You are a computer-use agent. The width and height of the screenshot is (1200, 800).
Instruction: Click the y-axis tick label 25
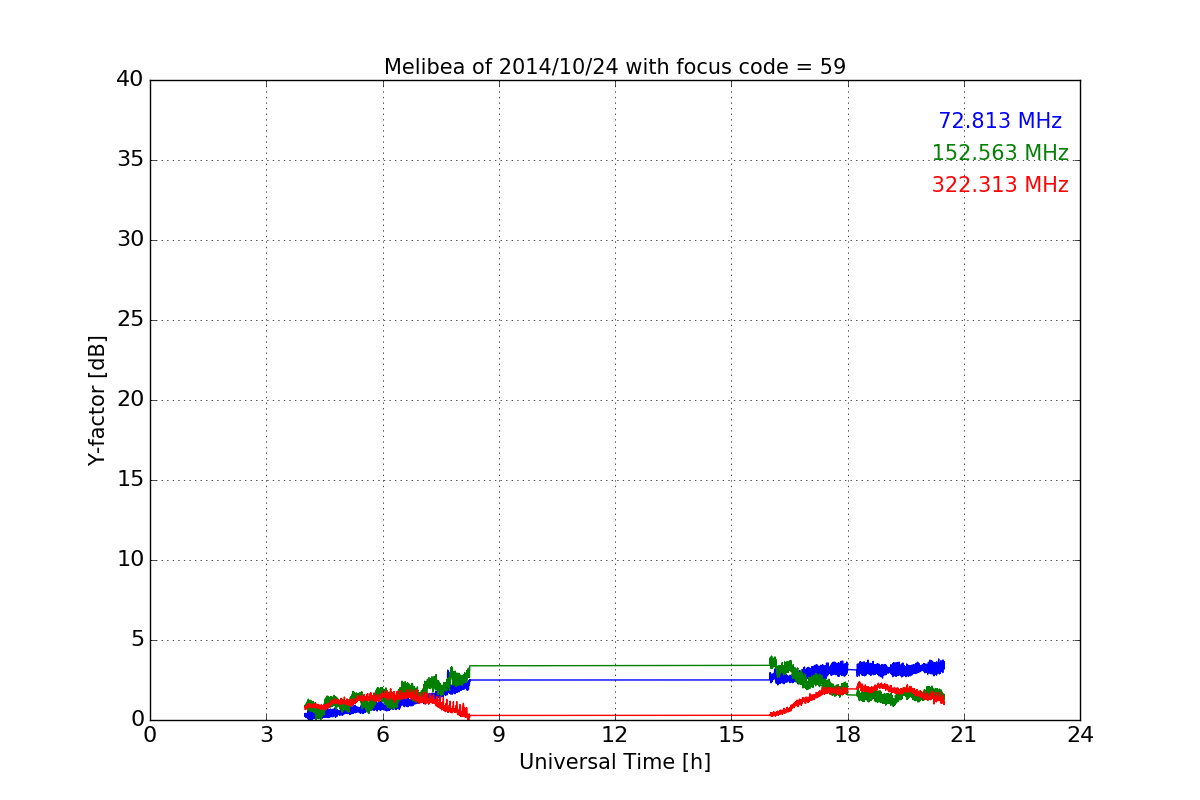click(130, 320)
